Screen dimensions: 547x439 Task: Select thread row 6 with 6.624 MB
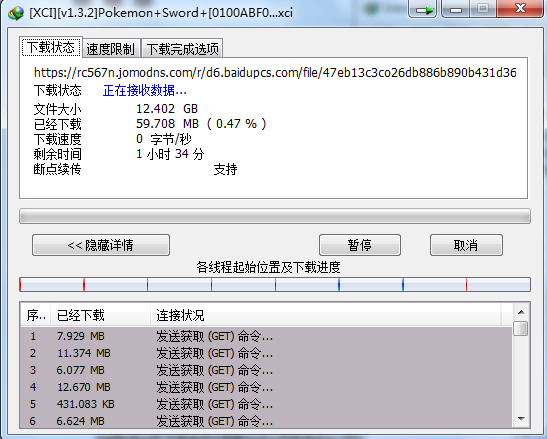pos(267,421)
